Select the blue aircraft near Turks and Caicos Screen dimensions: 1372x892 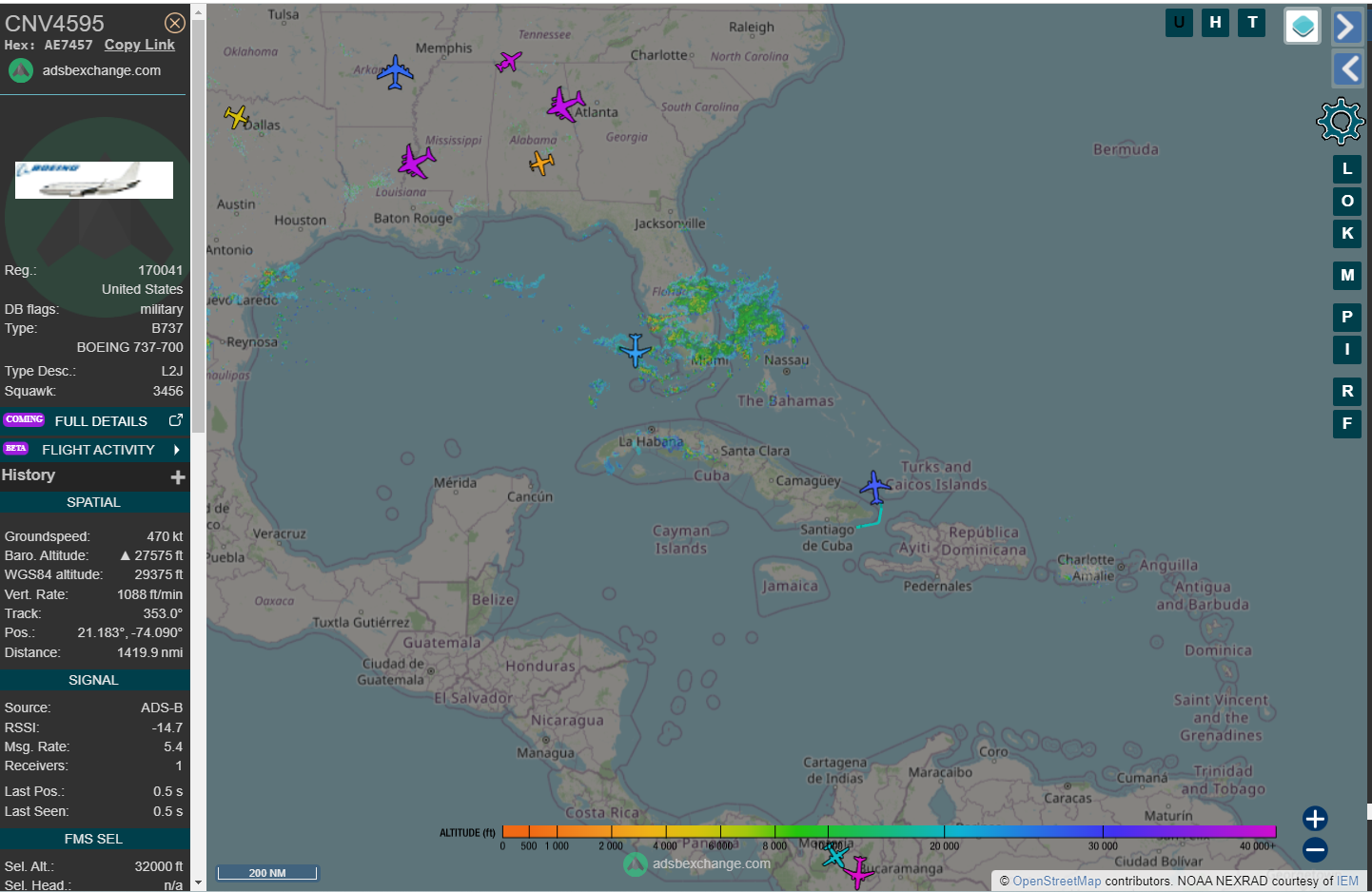coord(875,488)
